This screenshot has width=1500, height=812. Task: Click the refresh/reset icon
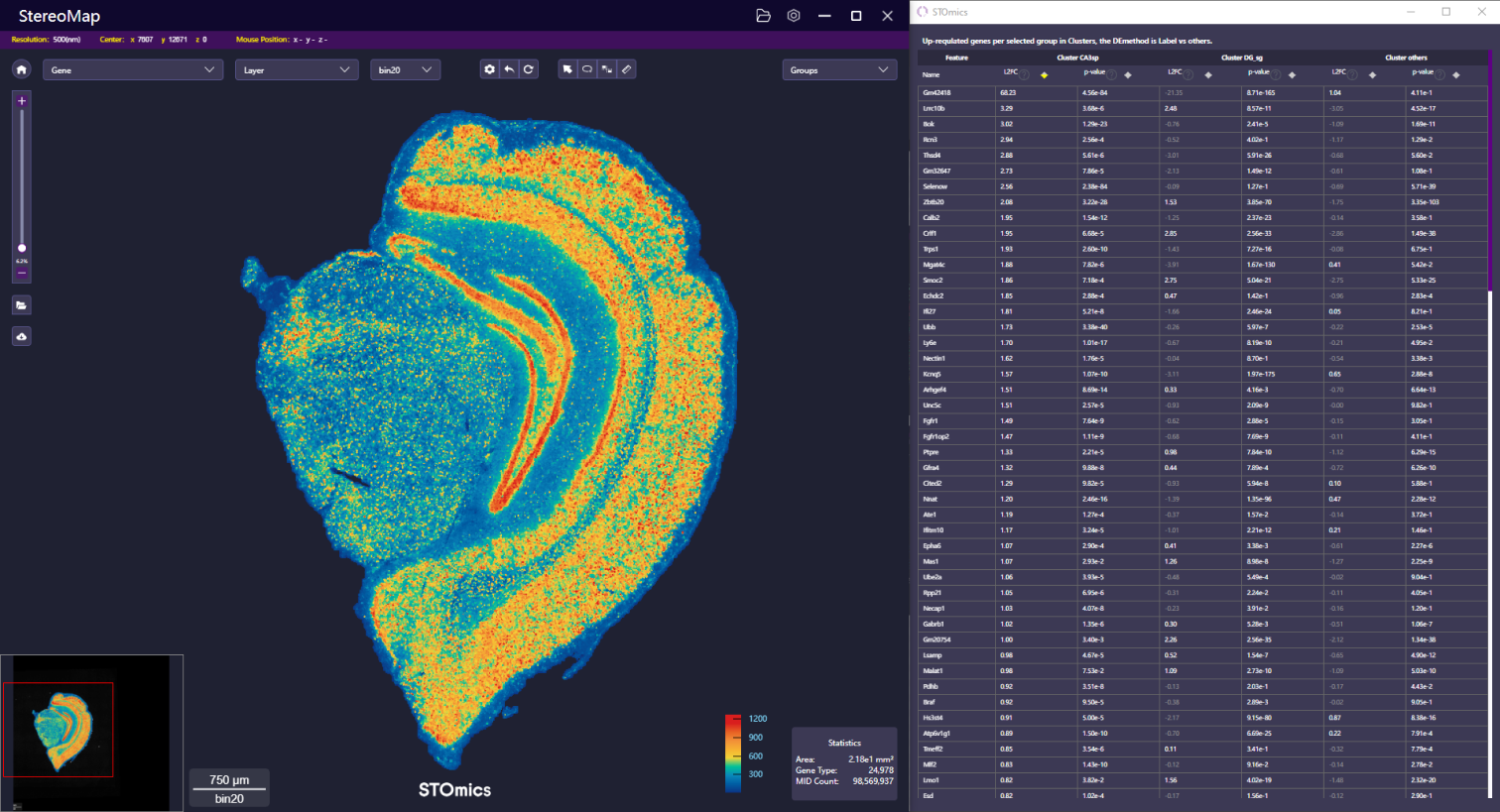point(529,69)
